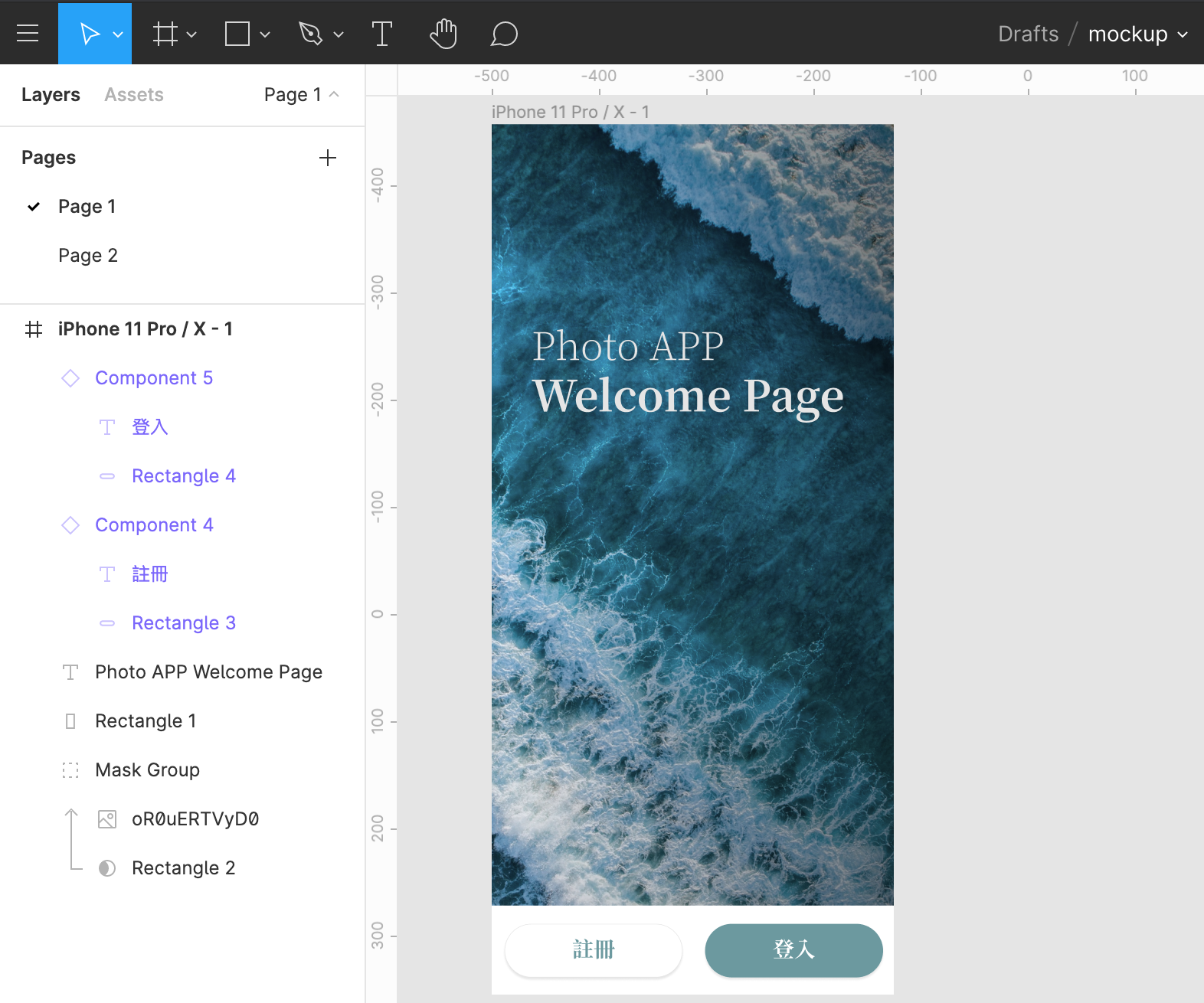Select the Component 5 layer

coord(154,378)
